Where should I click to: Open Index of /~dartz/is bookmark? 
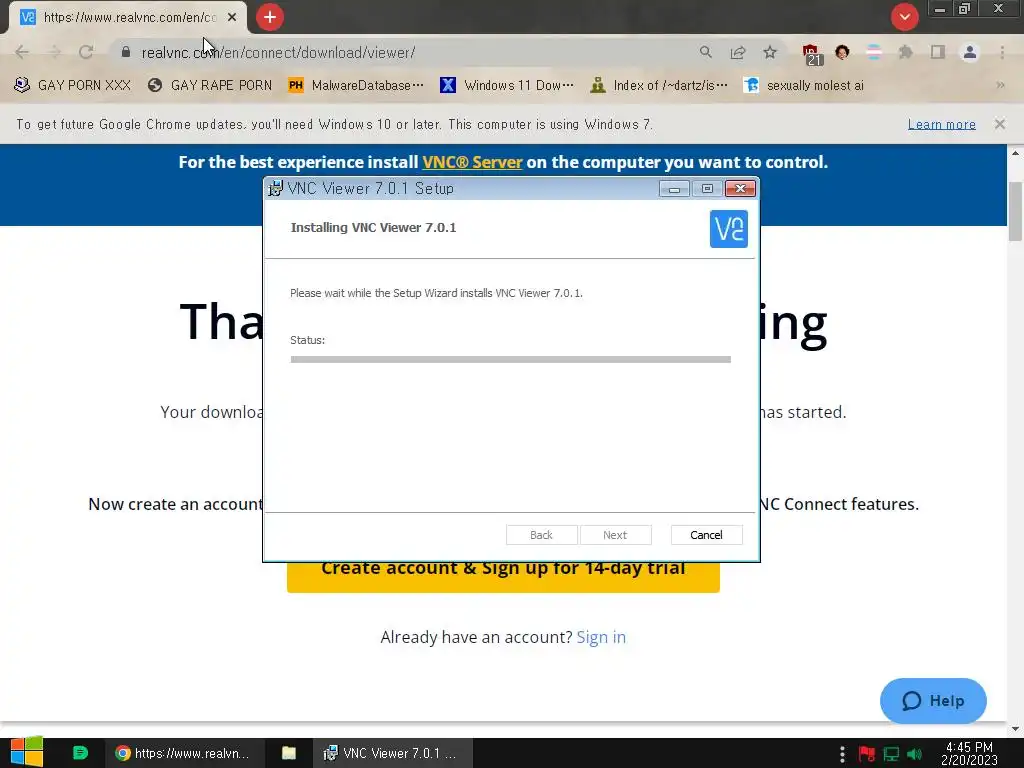pos(659,86)
